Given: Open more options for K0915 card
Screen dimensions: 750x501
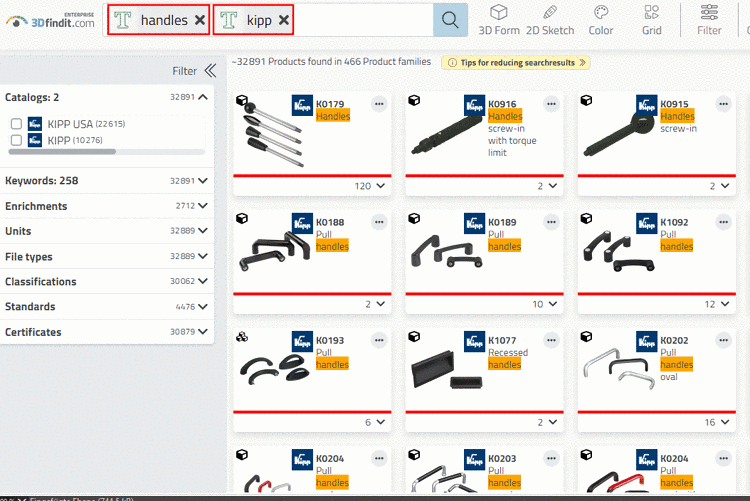Looking at the screenshot, I should point(724,104).
